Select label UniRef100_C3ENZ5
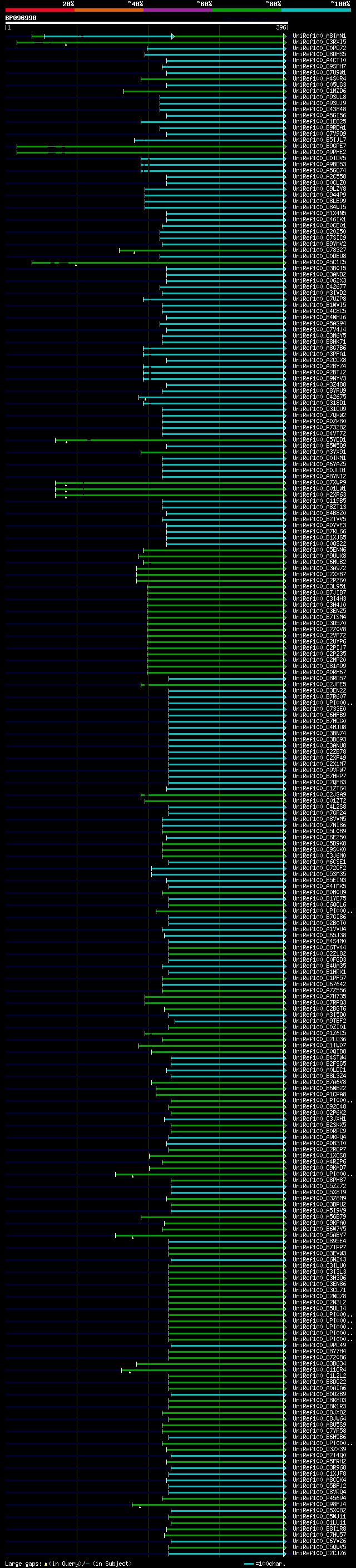The image size is (356, 1568). coord(319,611)
